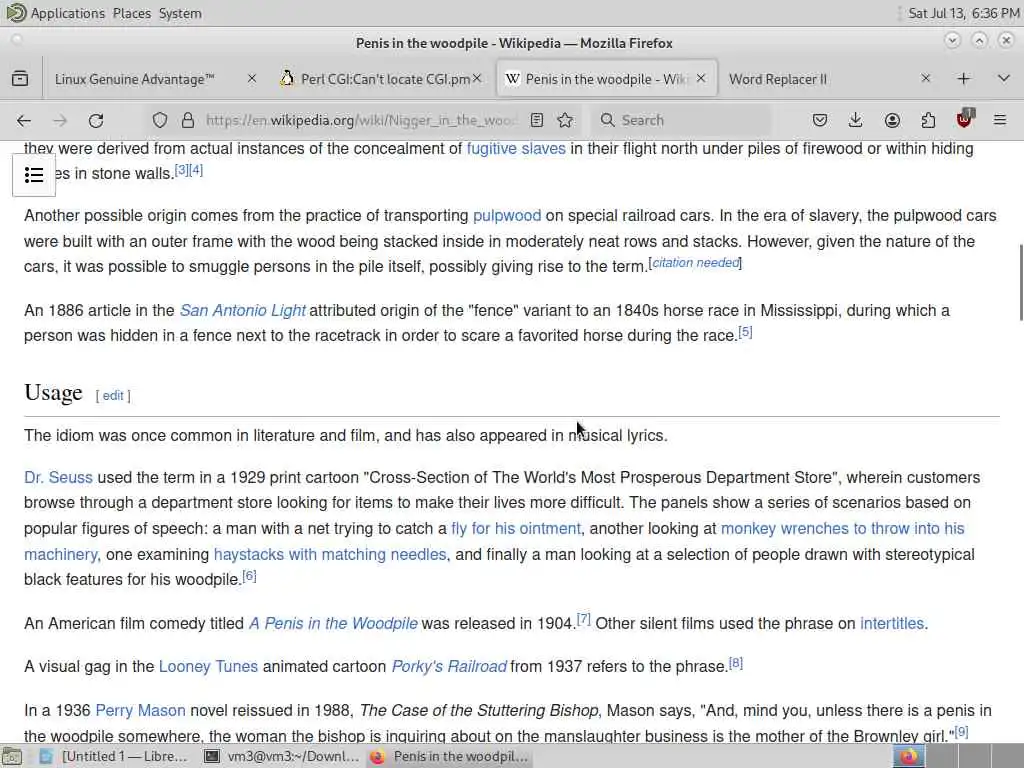Image resolution: width=1024 pixels, height=768 pixels.
Task: Open the Looney Tunes link
Action: (x=208, y=667)
